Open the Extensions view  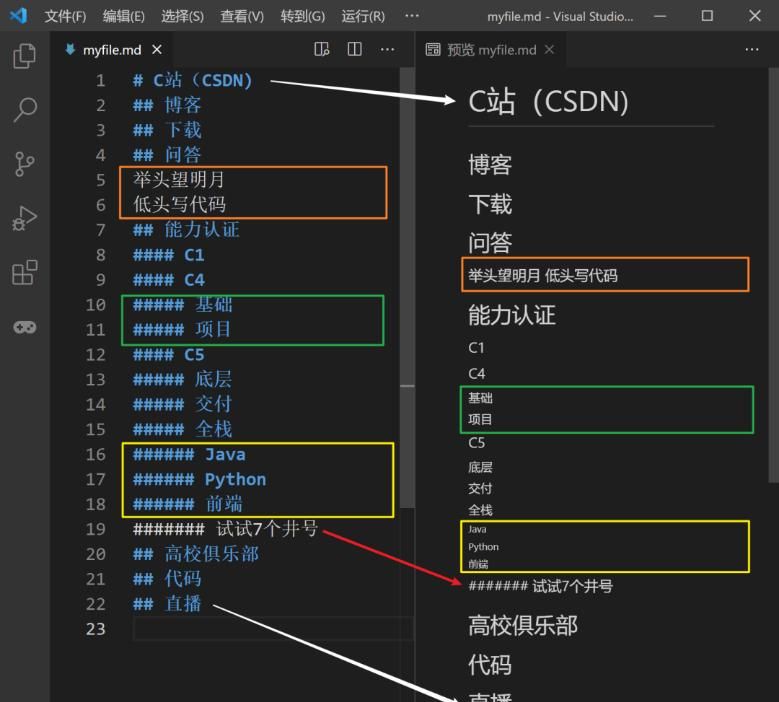[x=24, y=272]
